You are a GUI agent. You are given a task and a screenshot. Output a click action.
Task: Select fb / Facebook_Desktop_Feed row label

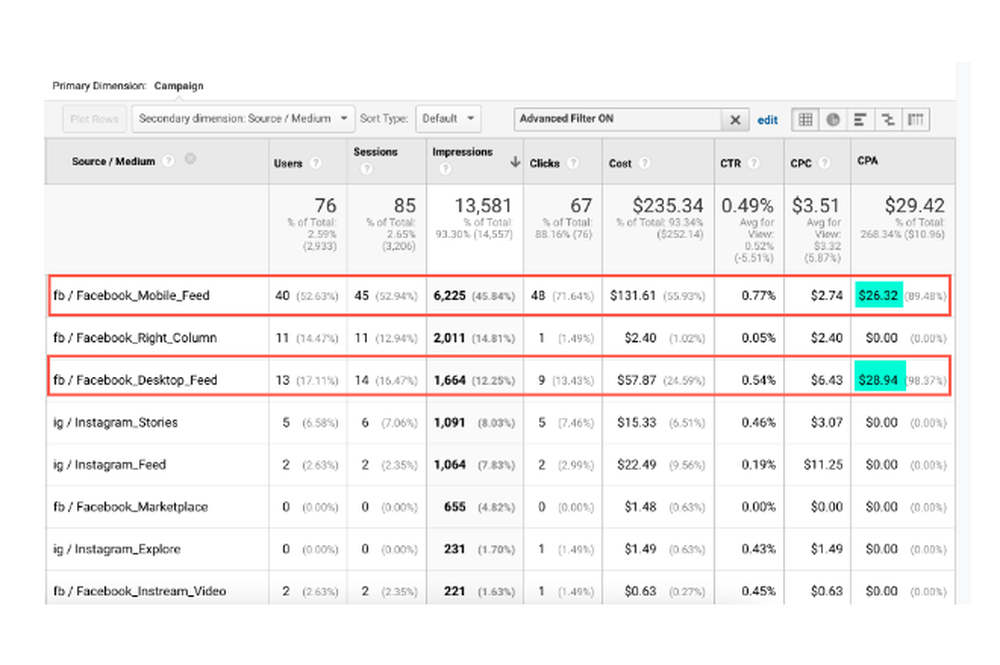point(135,380)
